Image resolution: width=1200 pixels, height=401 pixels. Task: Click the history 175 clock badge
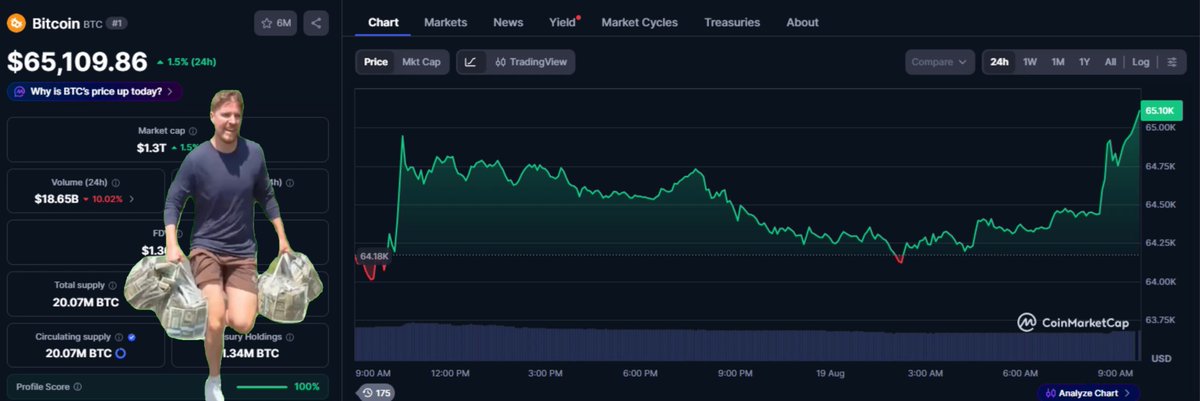point(376,393)
